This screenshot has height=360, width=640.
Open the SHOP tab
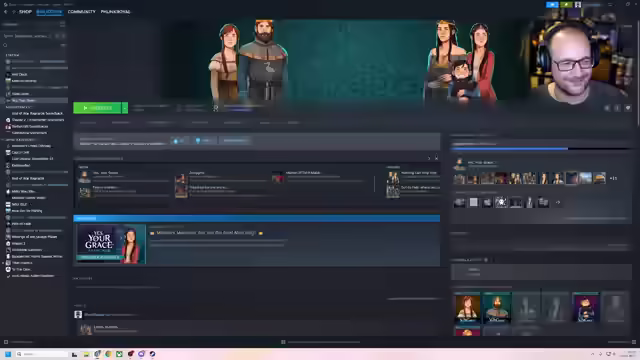click(x=25, y=12)
